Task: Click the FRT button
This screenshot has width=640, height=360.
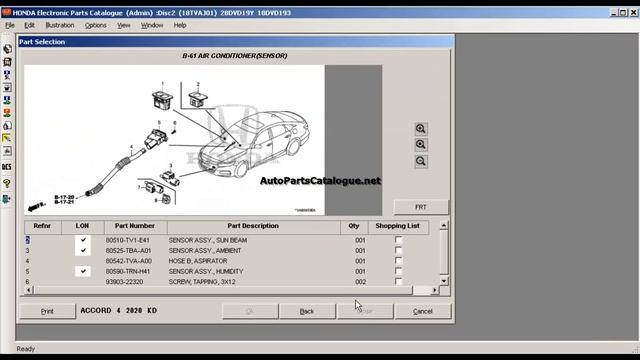Action: [x=421, y=207]
